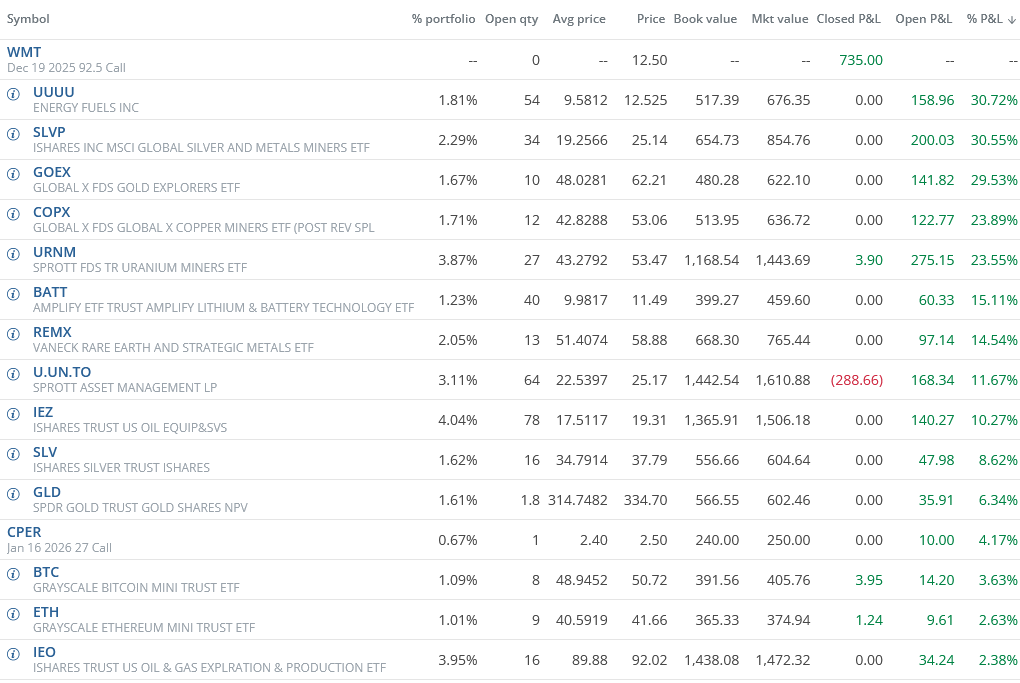The height and width of the screenshot is (683, 1020).
Task: Open the BATT symbol link
Action: click(x=50, y=292)
